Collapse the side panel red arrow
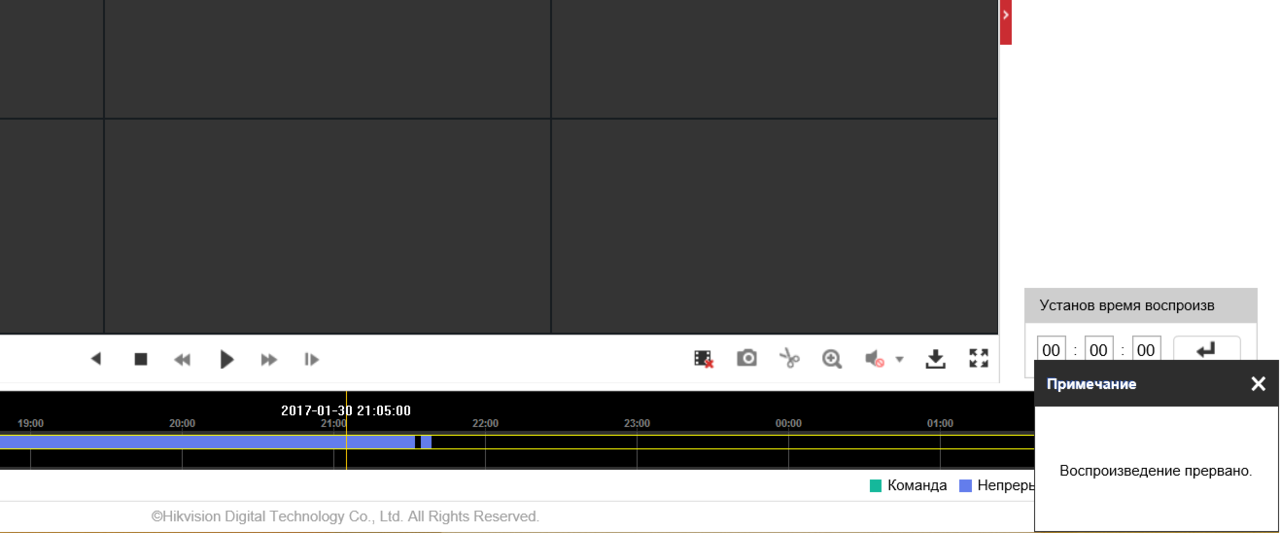 [x=1006, y=22]
